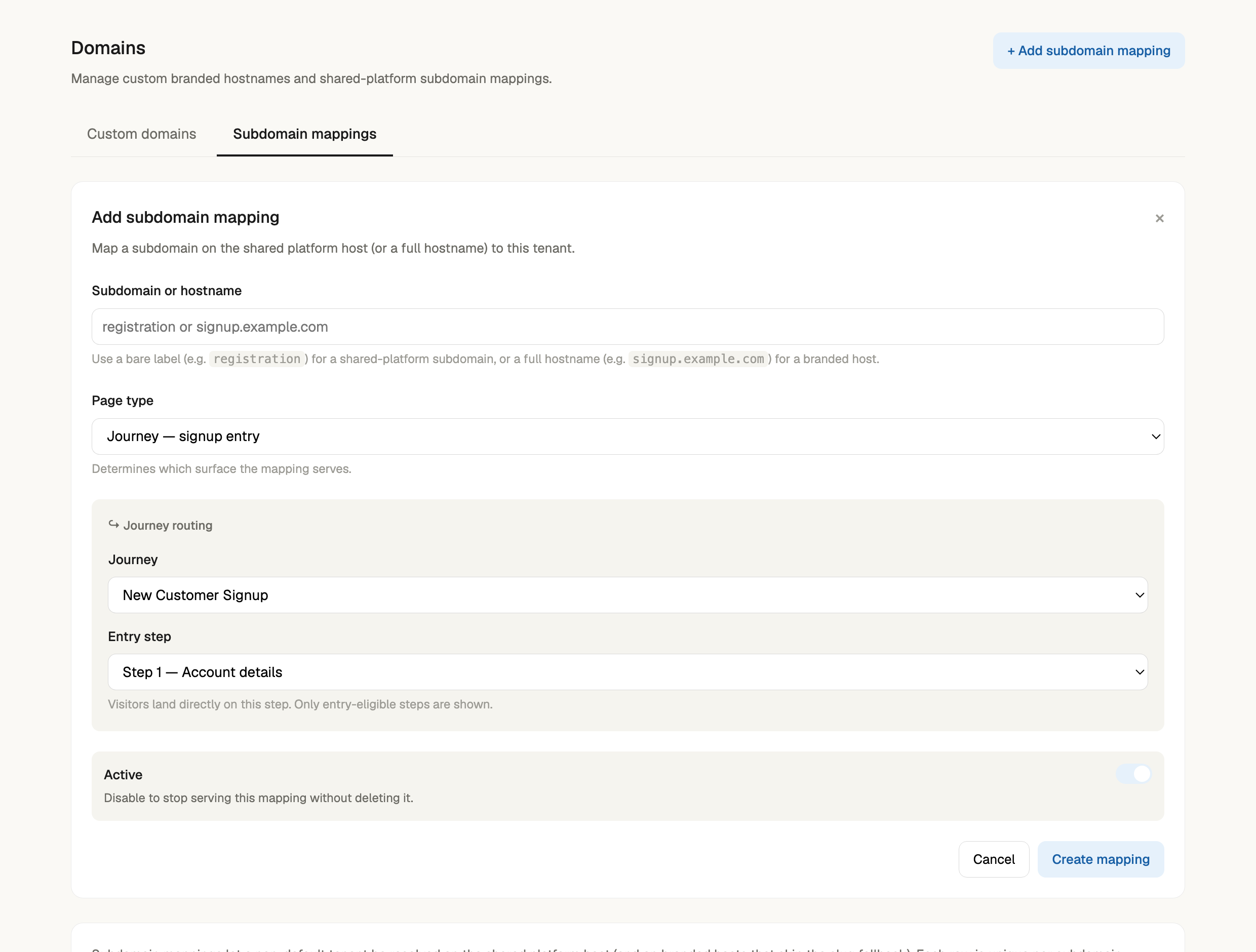Image resolution: width=1256 pixels, height=952 pixels.
Task: Click the Domains page heading
Action: coord(108,48)
